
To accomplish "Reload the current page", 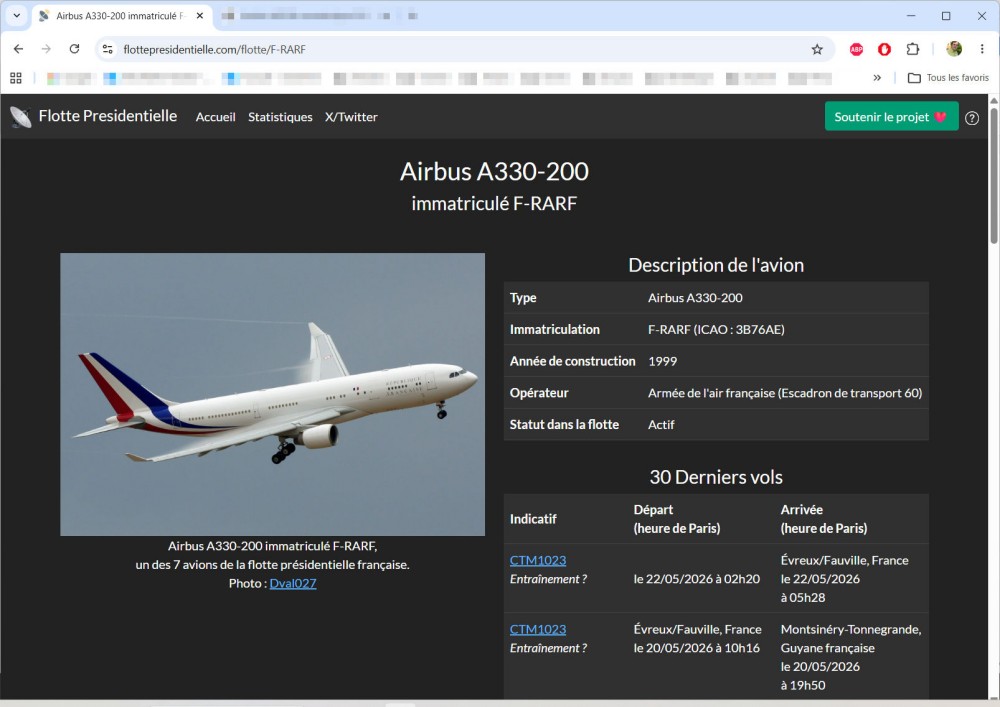I will (75, 49).
